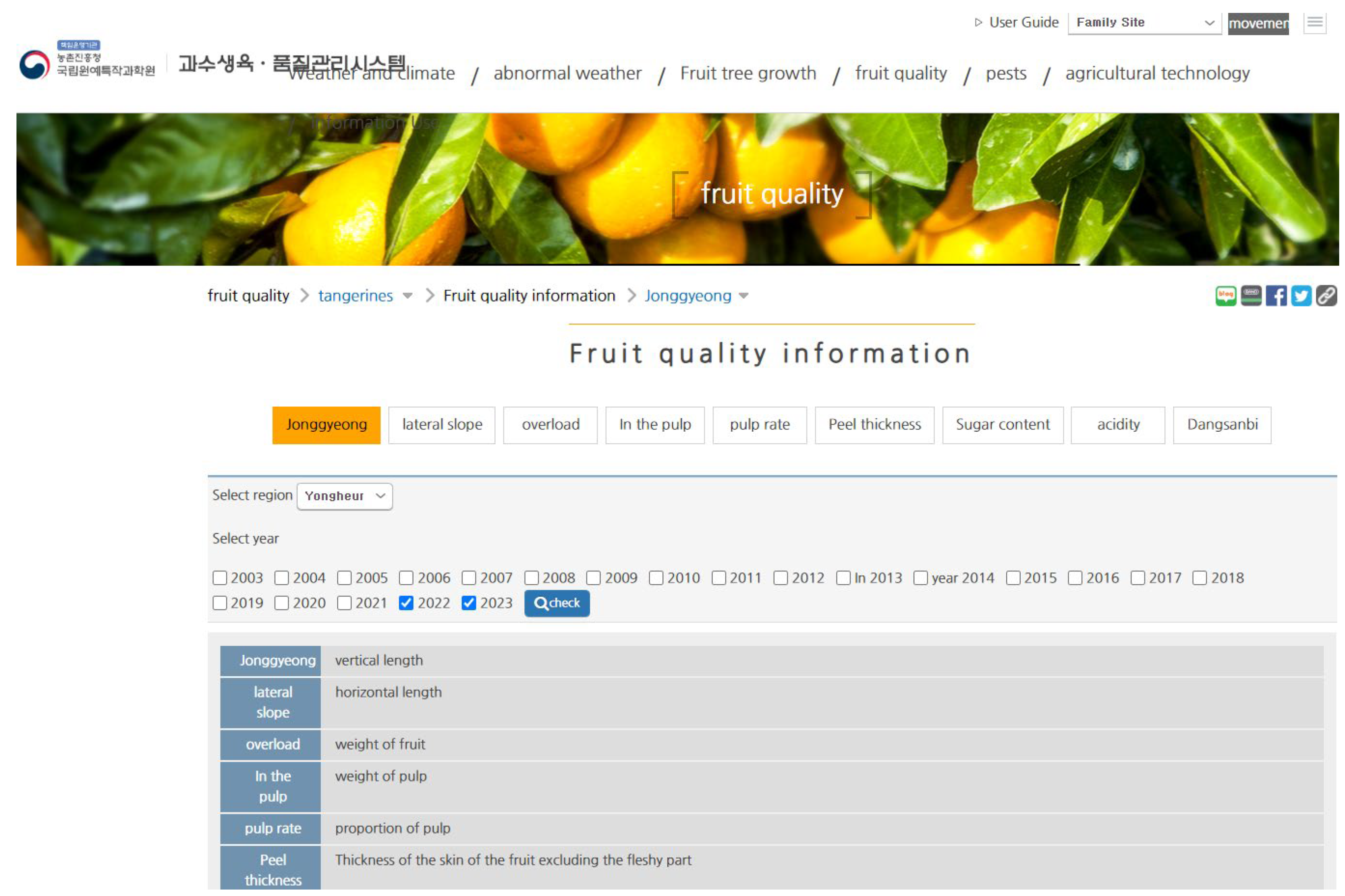The width and height of the screenshot is (1345, 896).
Task: Open the Select region dropdown
Action: click(345, 496)
